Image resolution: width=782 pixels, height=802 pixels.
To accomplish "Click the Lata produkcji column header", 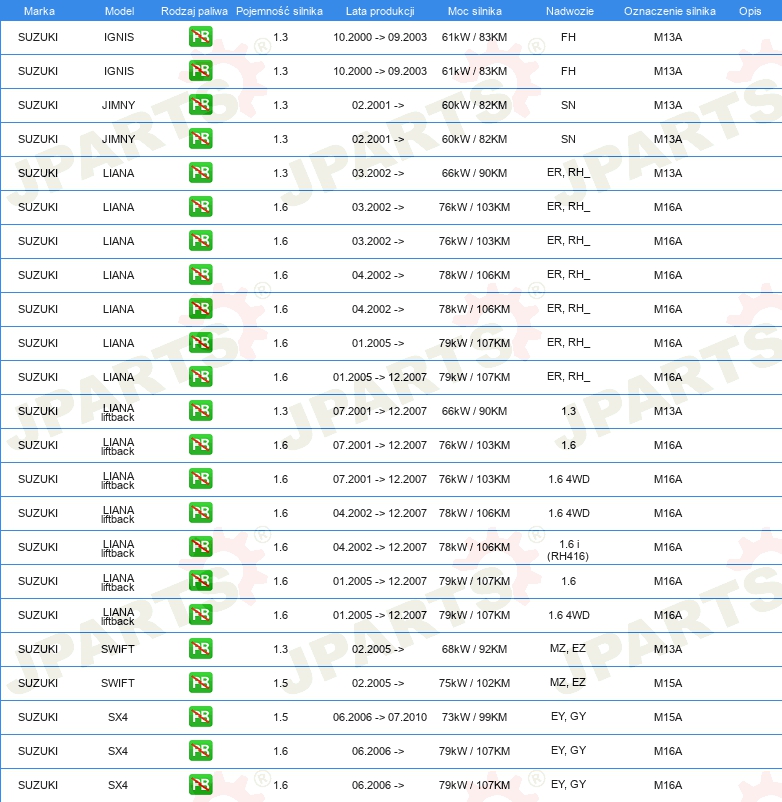I will point(380,11).
